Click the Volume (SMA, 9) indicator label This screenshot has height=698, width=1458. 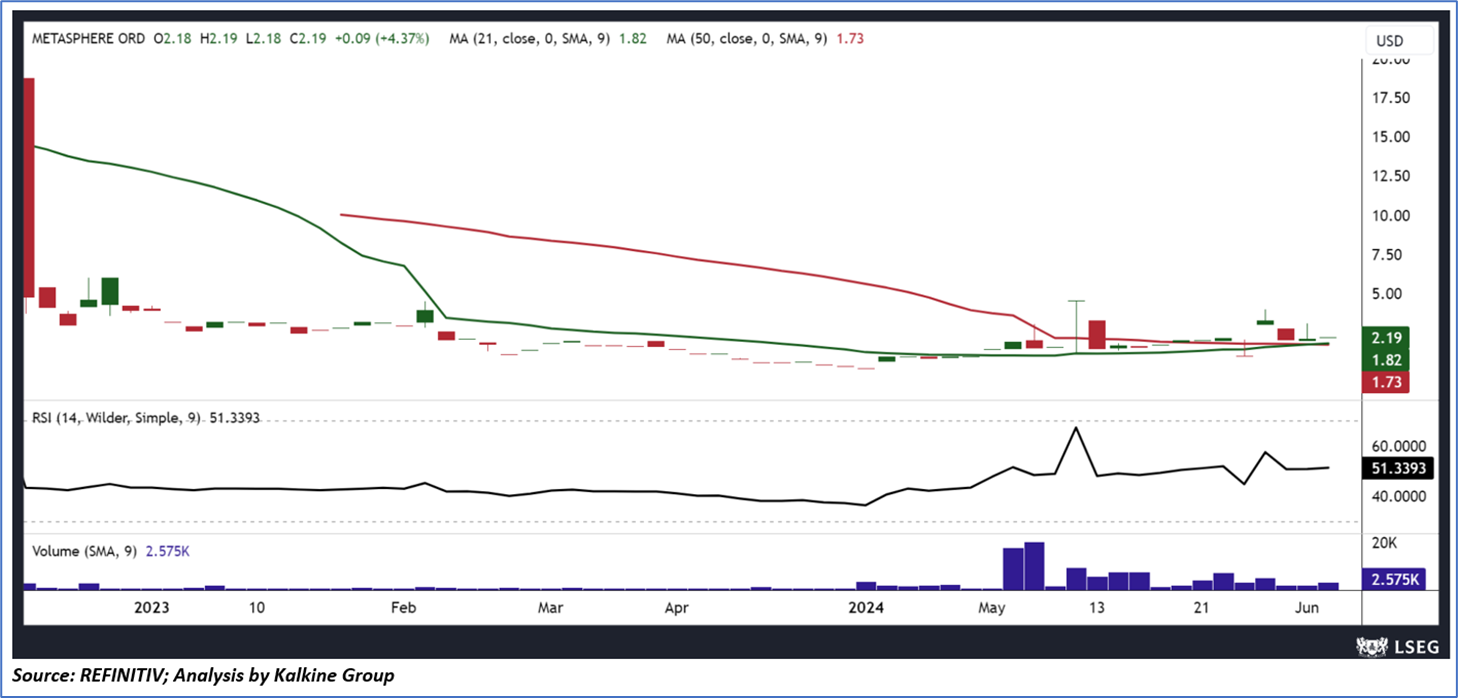(x=85, y=550)
